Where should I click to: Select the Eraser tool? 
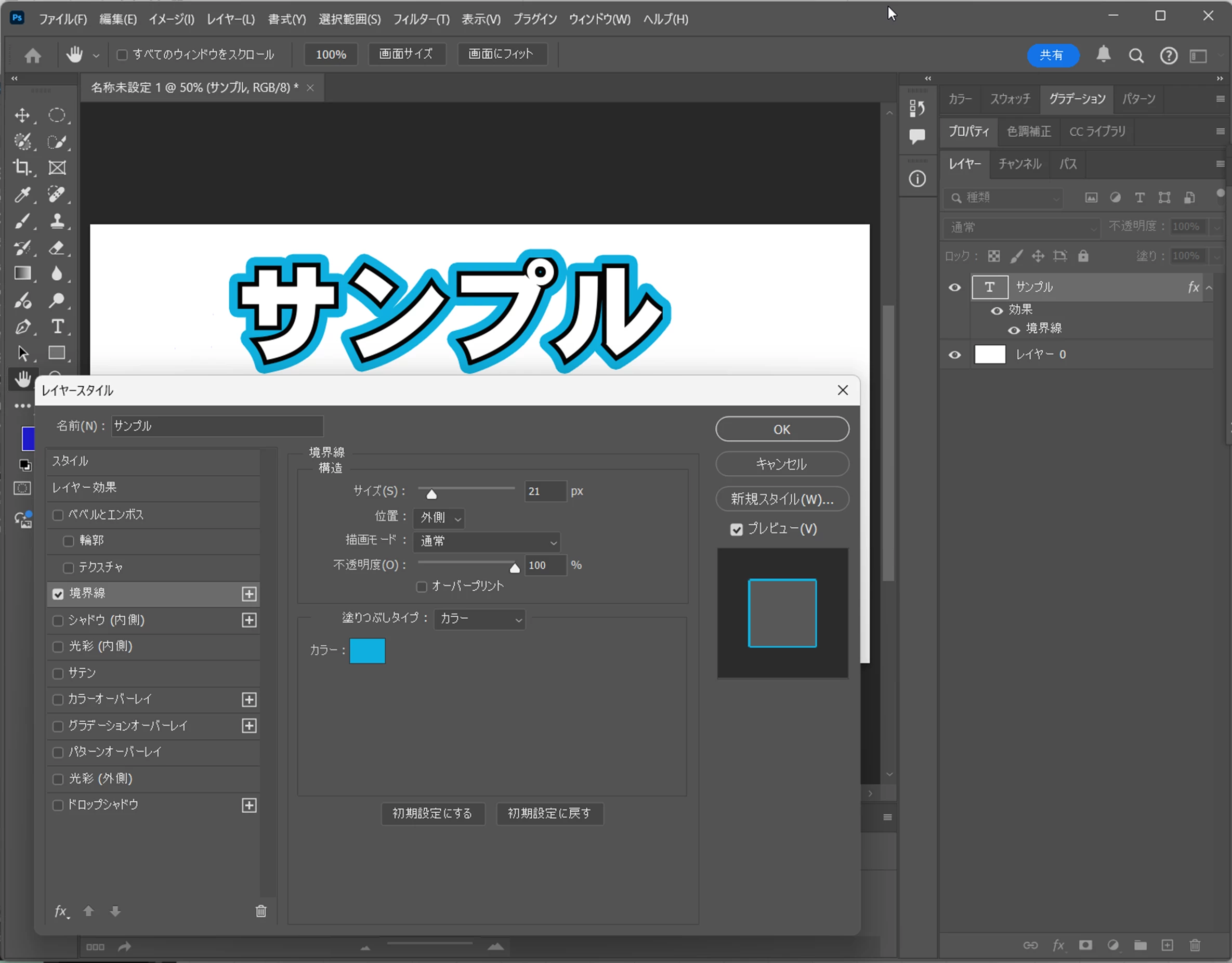57,248
